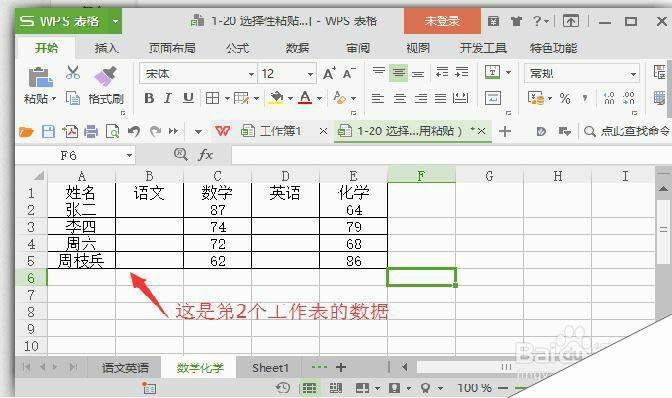This screenshot has width=672, height=398.
Task: Select normal view icon in status bar
Action: pos(309,388)
